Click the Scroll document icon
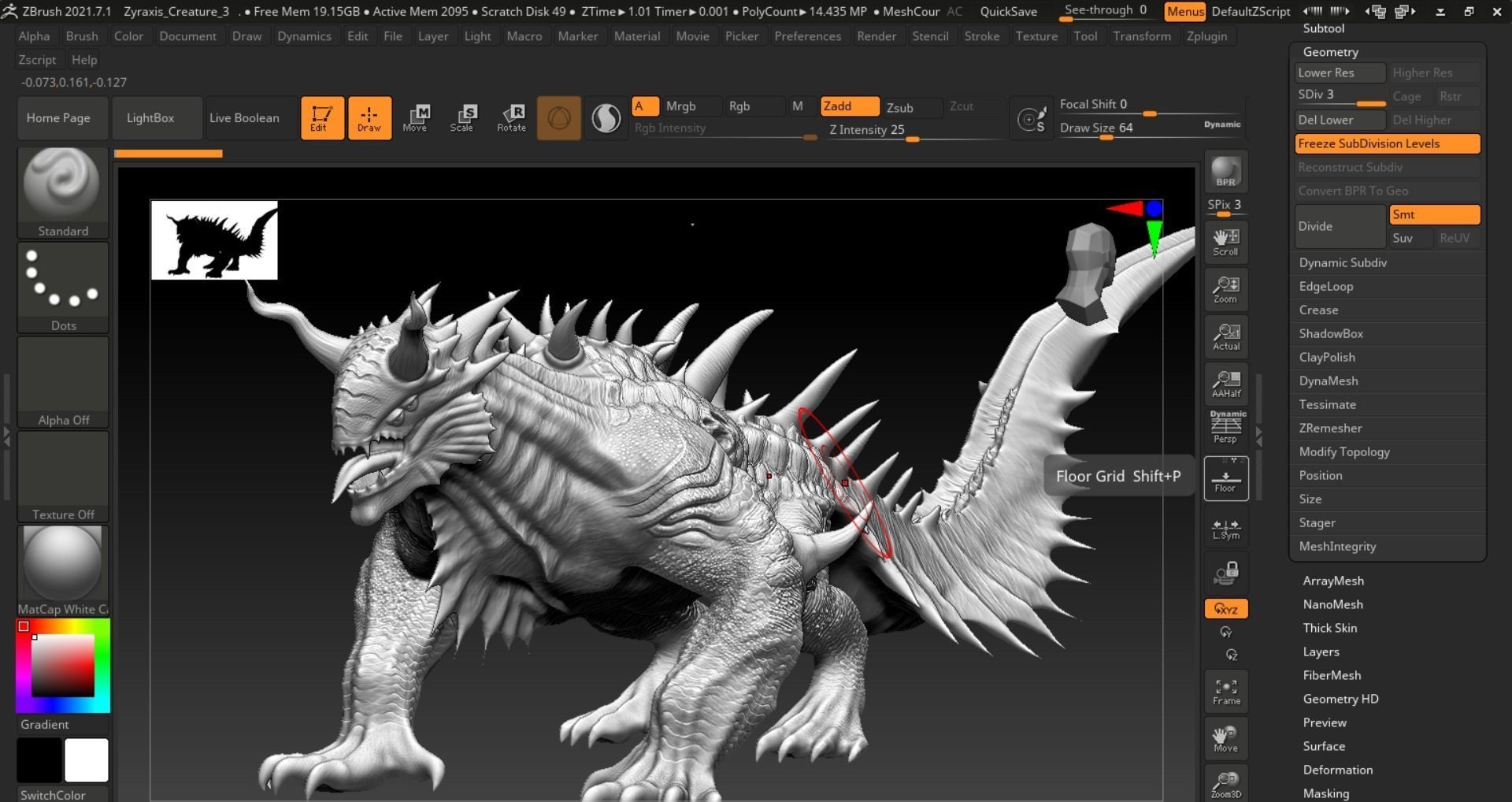The width and height of the screenshot is (1512, 802). [x=1226, y=243]
